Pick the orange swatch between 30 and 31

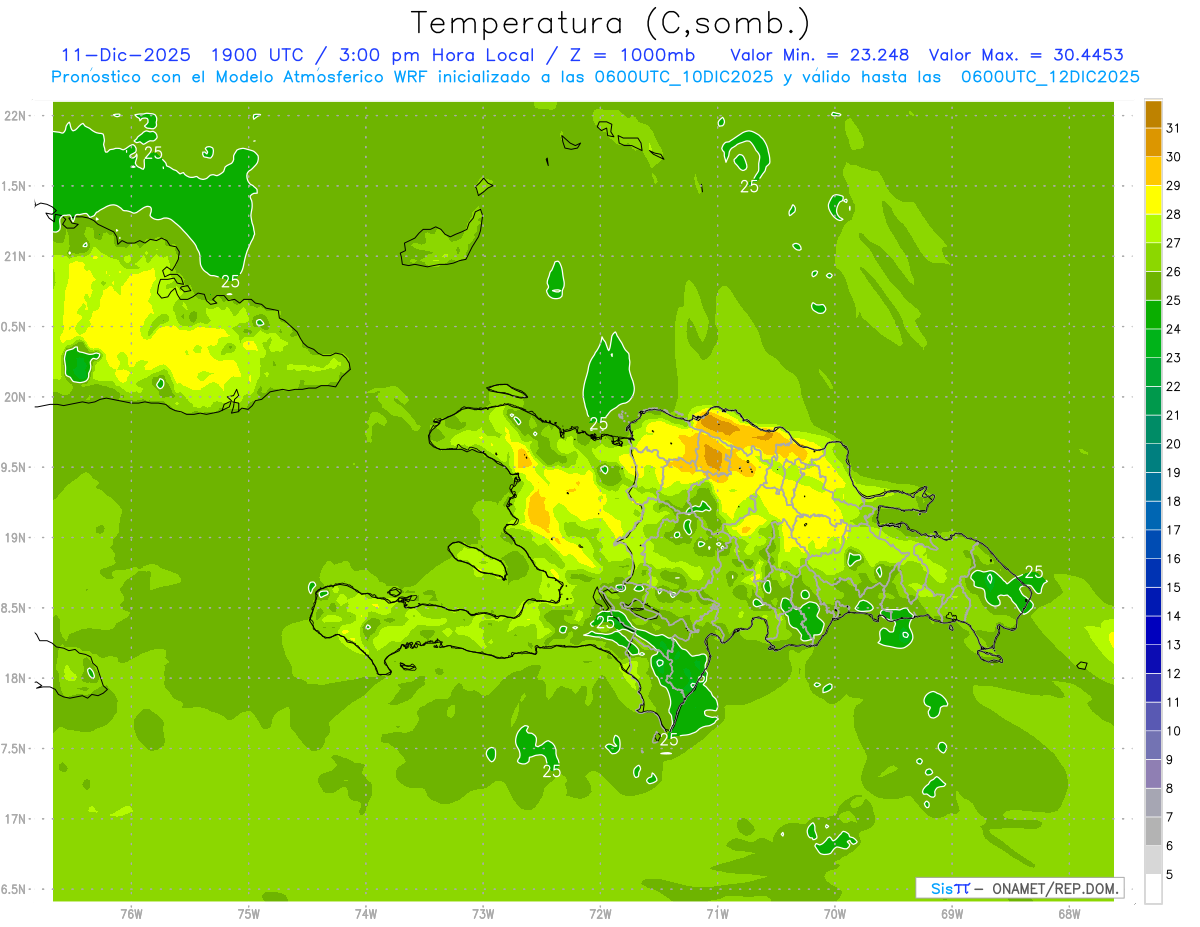[1153, 143]
